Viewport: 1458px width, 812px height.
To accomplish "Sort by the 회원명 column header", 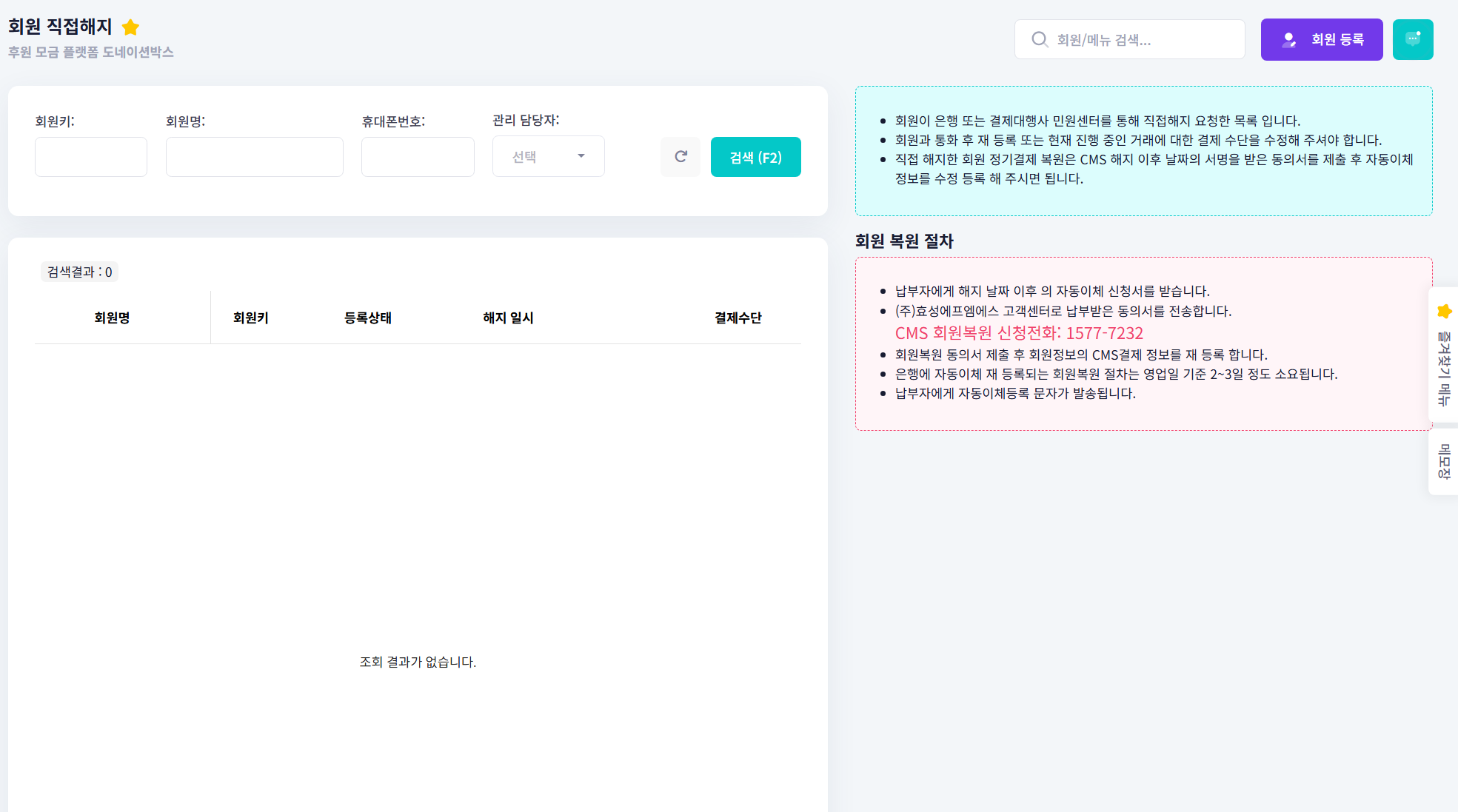I will click(x=112, y=318).
